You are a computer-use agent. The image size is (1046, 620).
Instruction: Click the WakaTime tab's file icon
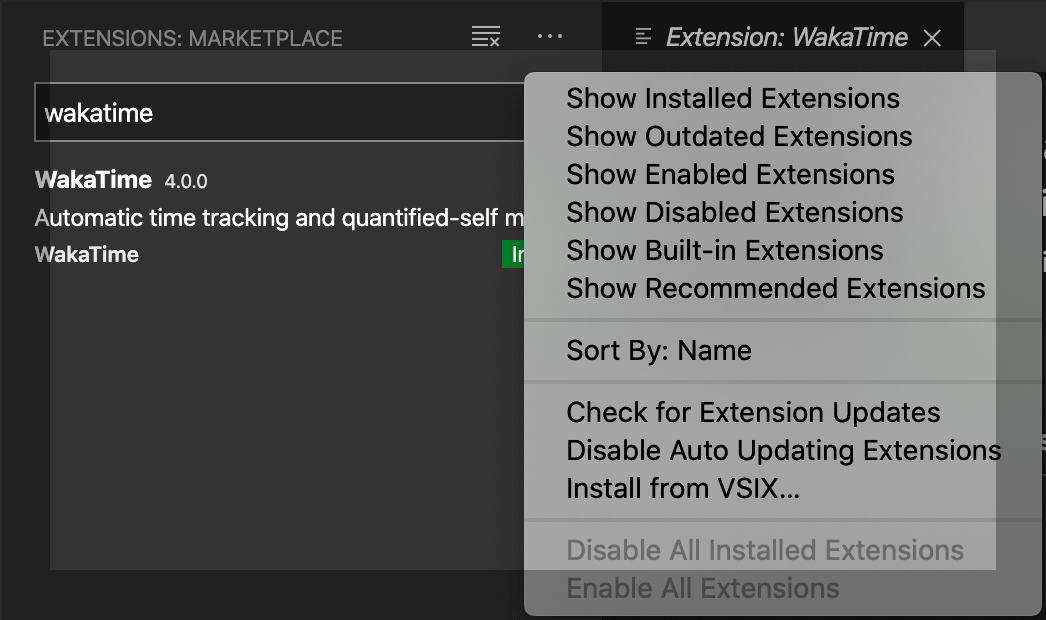click(x=644, y=38)
